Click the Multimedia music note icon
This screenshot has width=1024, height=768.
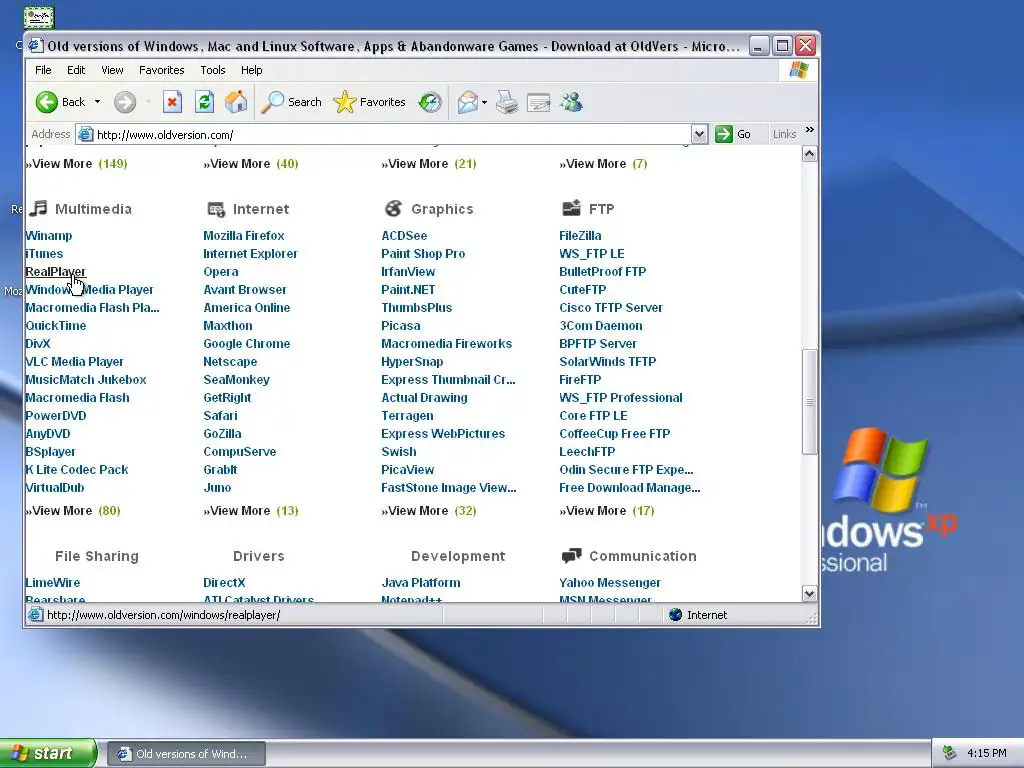coord(39,208)
